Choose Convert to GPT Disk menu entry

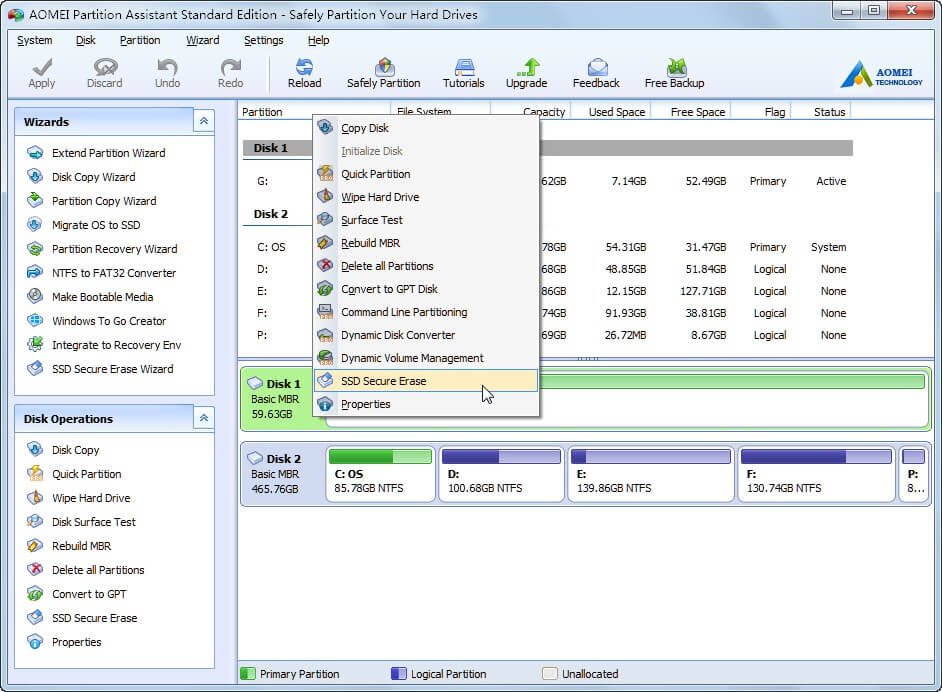(426, 289)
